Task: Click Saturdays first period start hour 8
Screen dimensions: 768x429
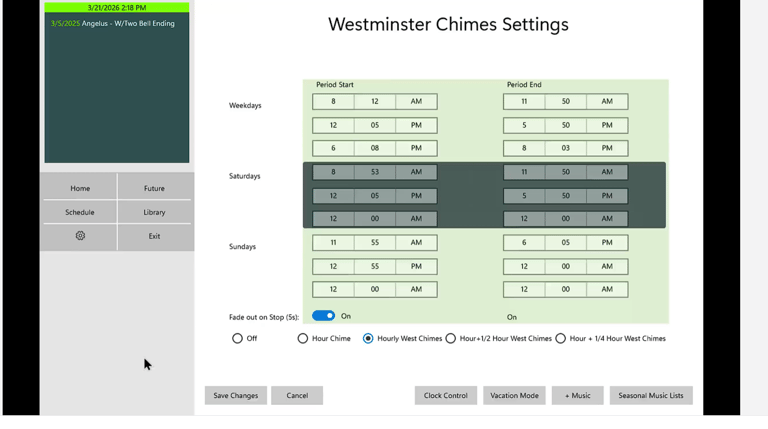Action: (333, 172)
